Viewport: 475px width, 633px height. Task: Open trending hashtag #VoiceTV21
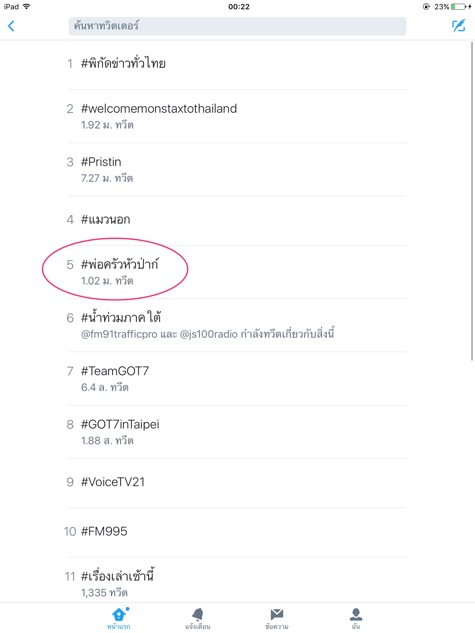[236, 483]
